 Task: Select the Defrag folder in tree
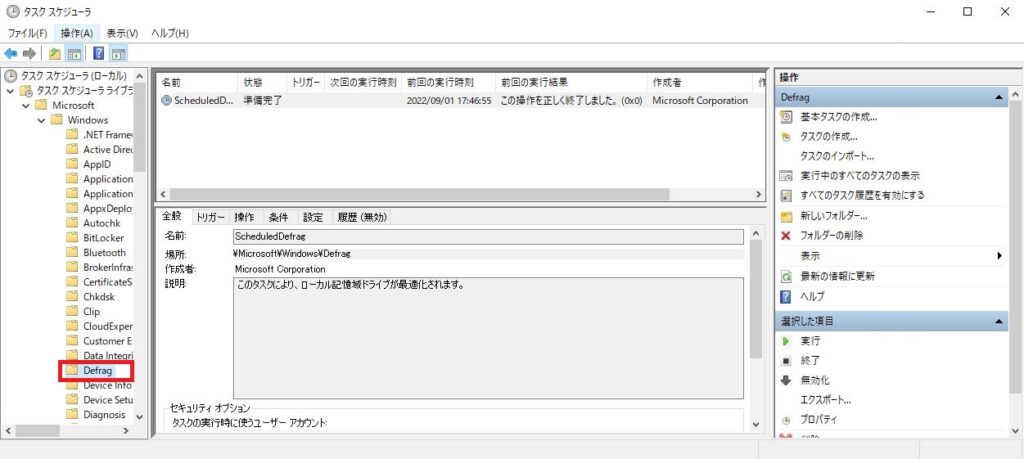tap(97, 371)
